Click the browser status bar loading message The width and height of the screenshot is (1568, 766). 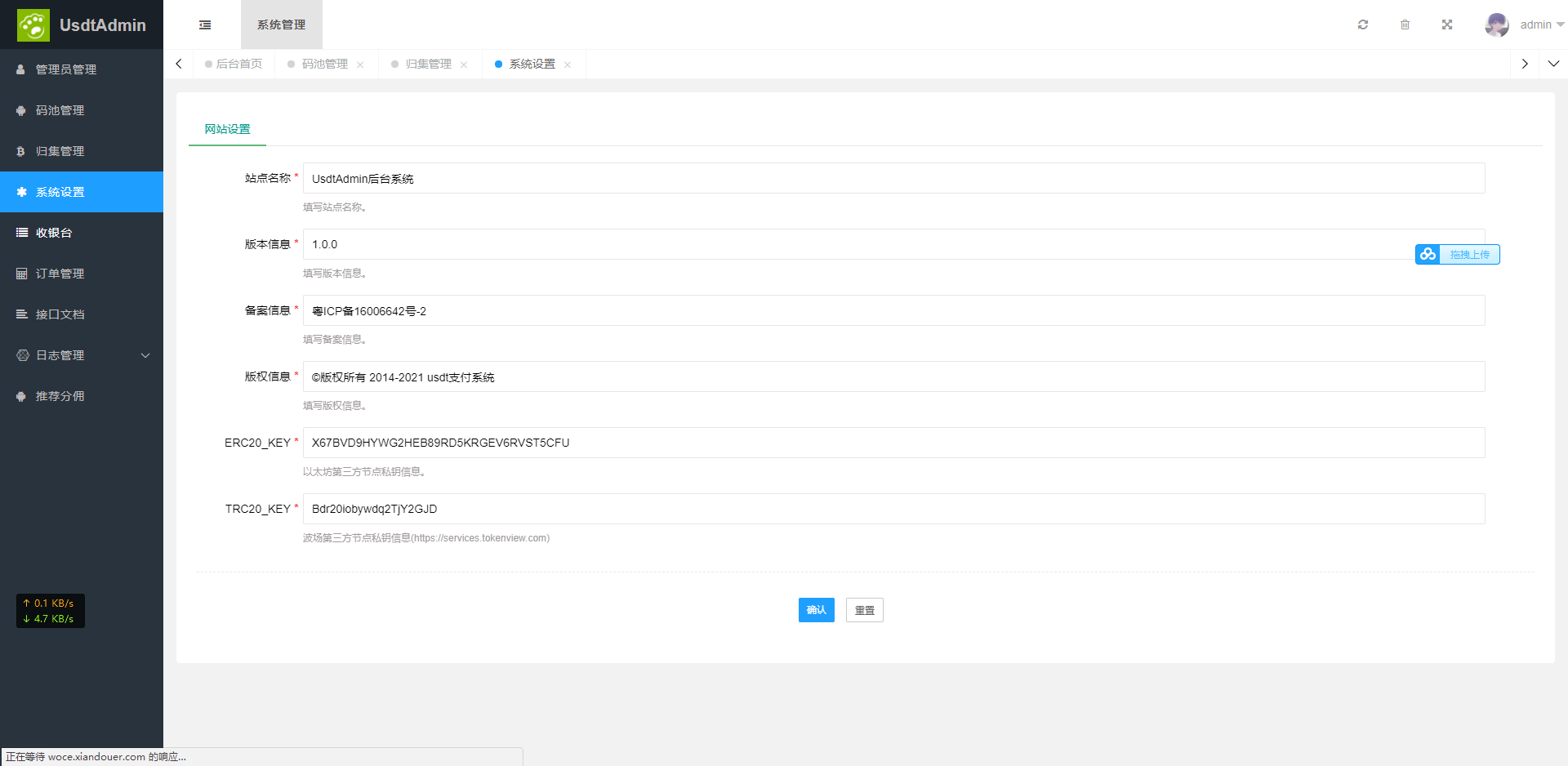click(x=96, y=757)
